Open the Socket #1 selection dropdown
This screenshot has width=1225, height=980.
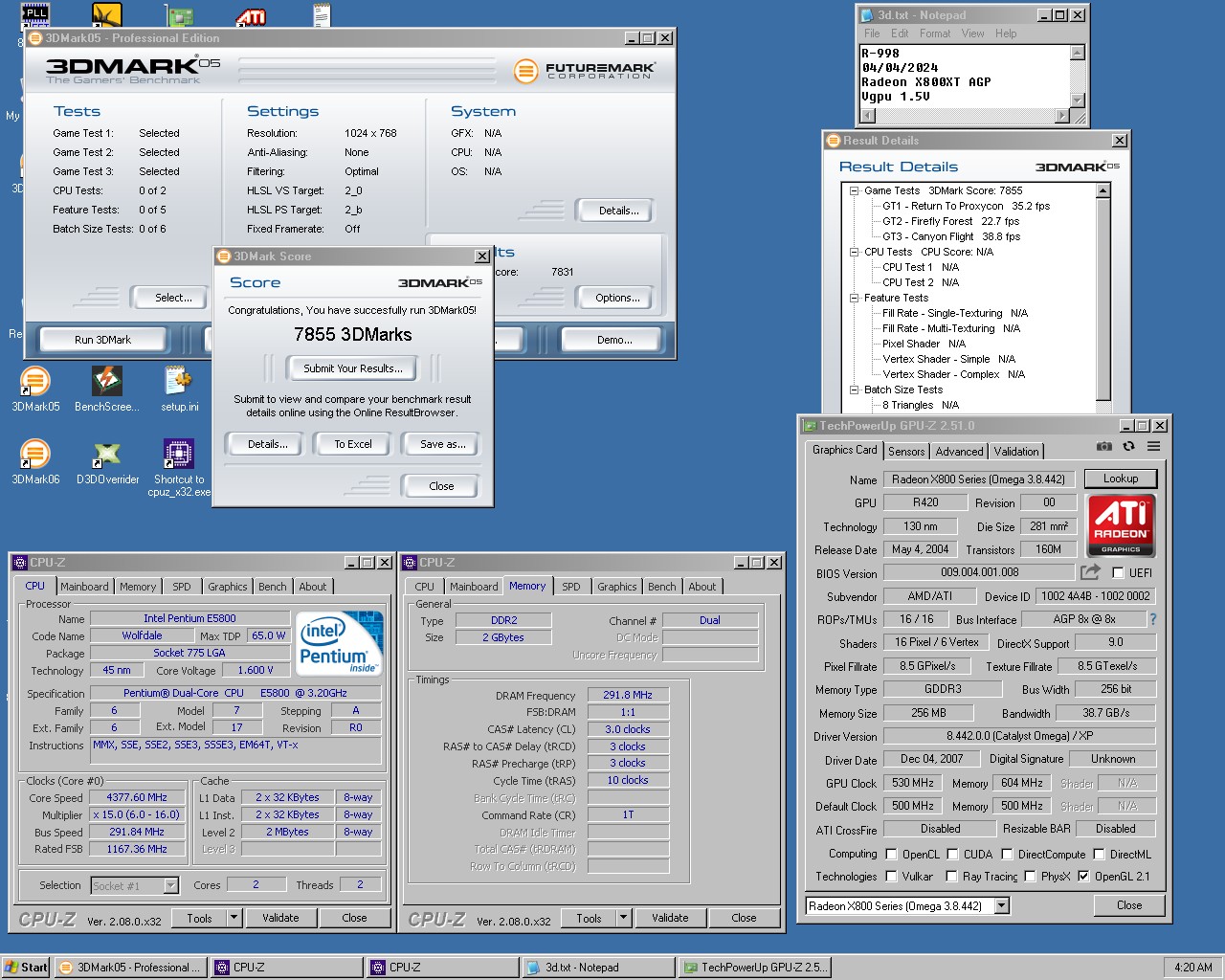coord(170,886)
